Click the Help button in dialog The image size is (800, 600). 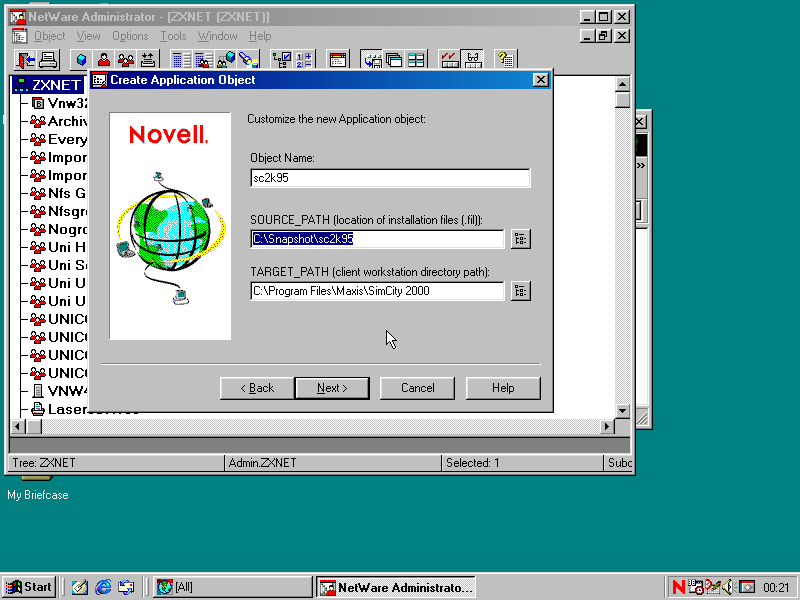[x=503, y=388]
